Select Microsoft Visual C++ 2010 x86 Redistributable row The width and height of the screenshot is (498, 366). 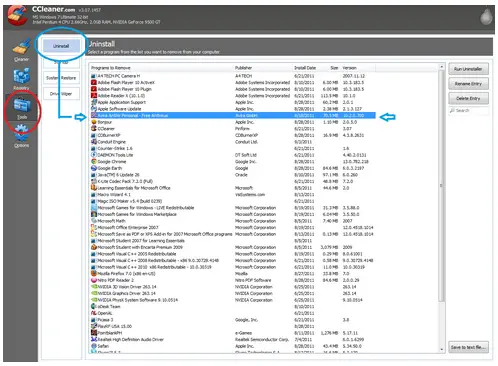pos(233,267)
